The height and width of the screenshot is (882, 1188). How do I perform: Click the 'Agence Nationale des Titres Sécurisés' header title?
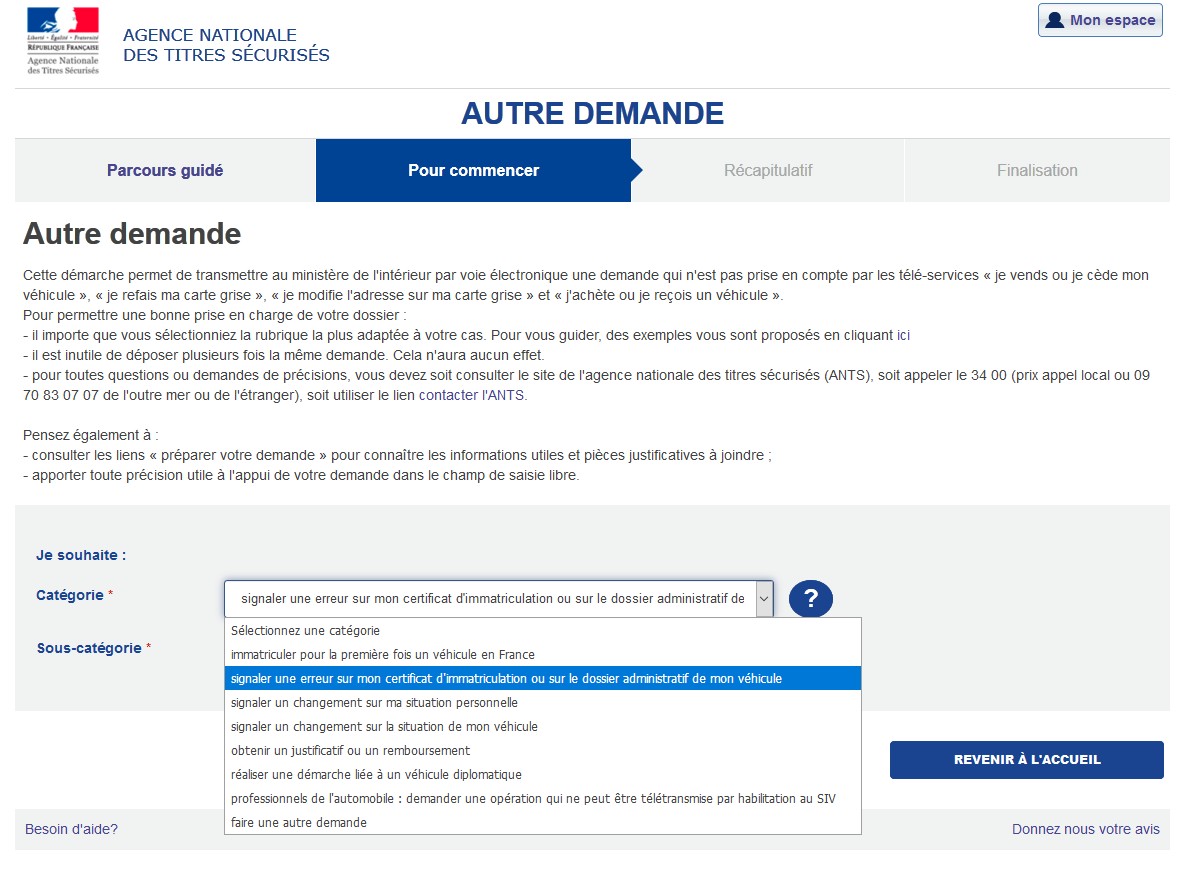(226, 45)
